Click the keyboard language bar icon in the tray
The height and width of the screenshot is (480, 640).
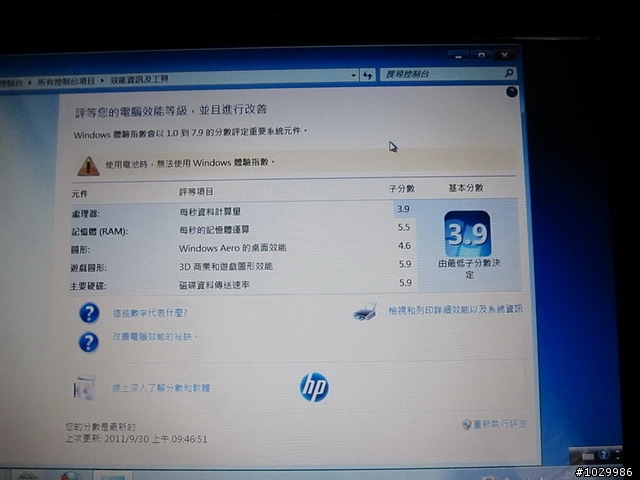588,456
